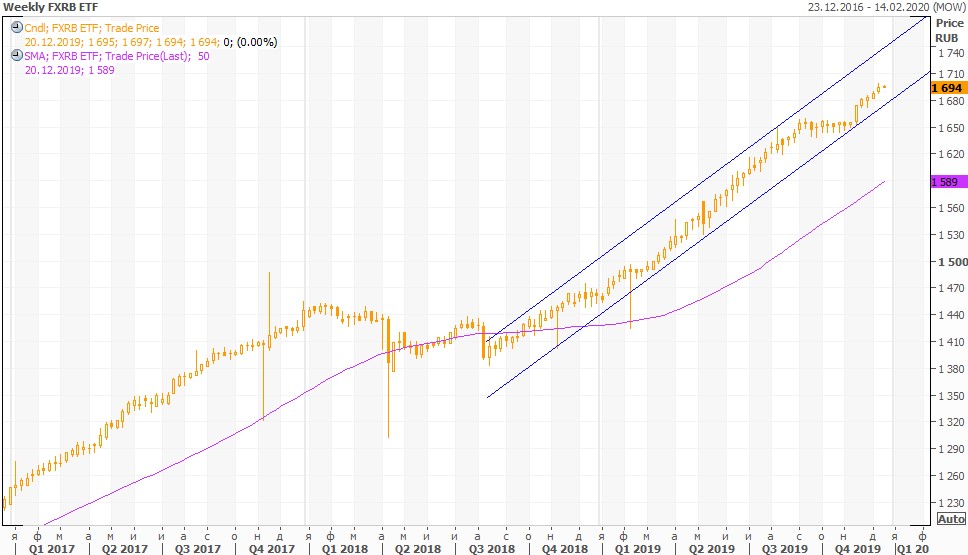Click the 1 500 level on price axis
Viewport: 968px width, 555px height.
tap(950, 262)
